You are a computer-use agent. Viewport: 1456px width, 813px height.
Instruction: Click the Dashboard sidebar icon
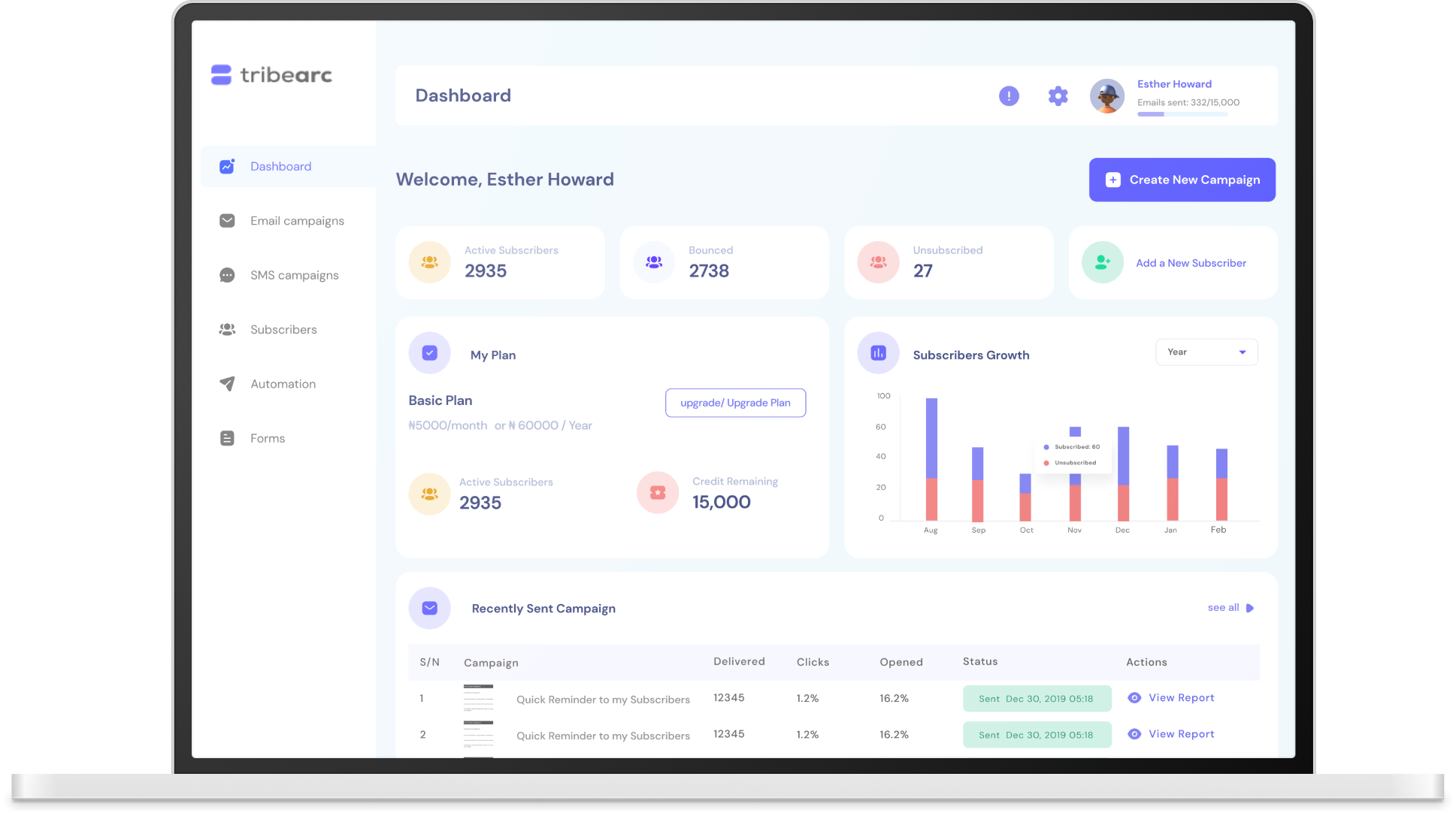click(227, 167)
